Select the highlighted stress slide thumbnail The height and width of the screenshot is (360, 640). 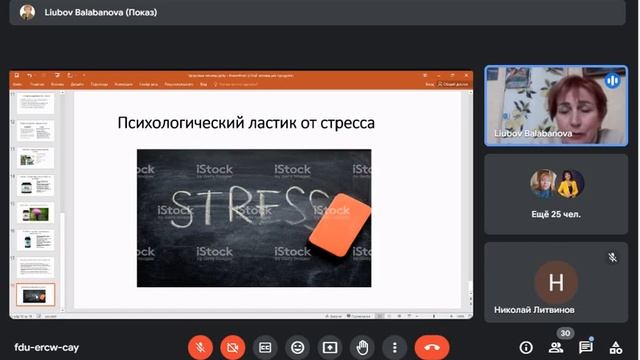(36, 295)
